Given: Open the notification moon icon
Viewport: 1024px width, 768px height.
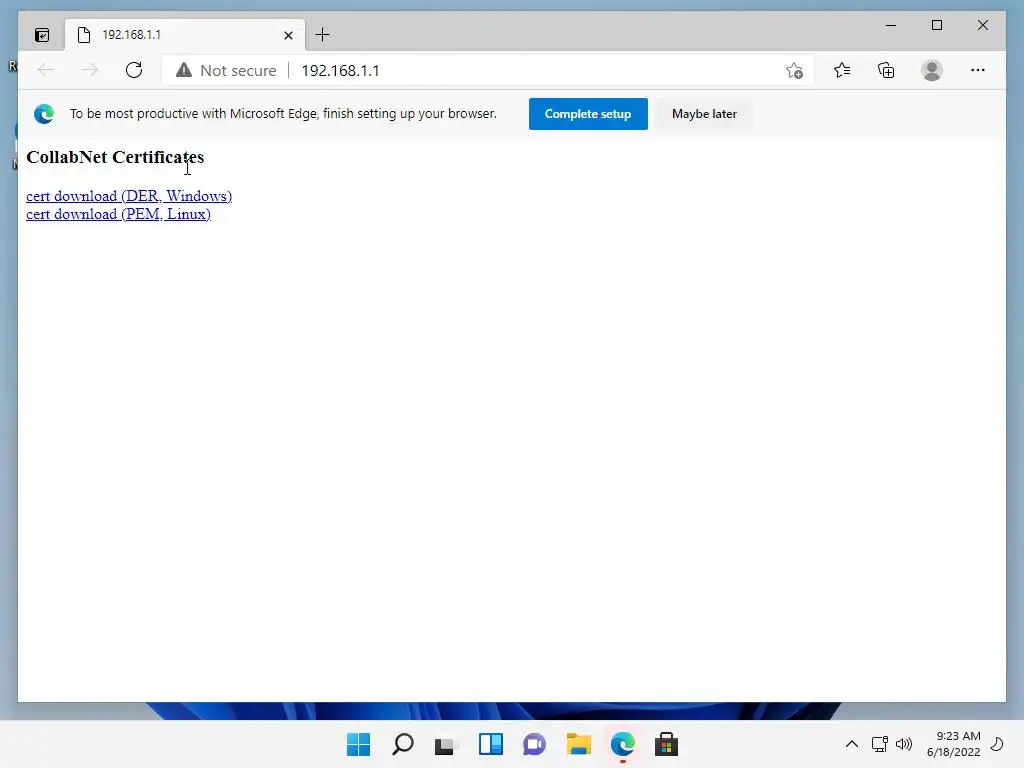Looking at the screenshot, I should 997,744.
